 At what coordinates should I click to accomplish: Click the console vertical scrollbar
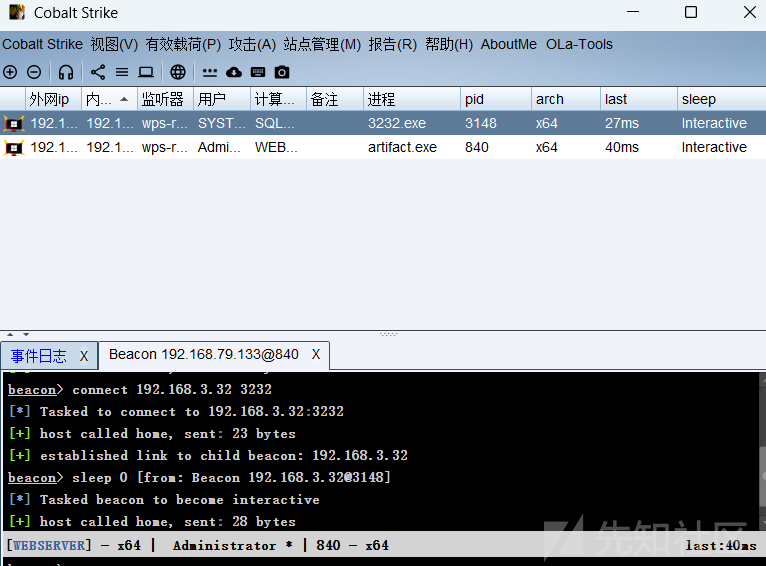(763, 452)
